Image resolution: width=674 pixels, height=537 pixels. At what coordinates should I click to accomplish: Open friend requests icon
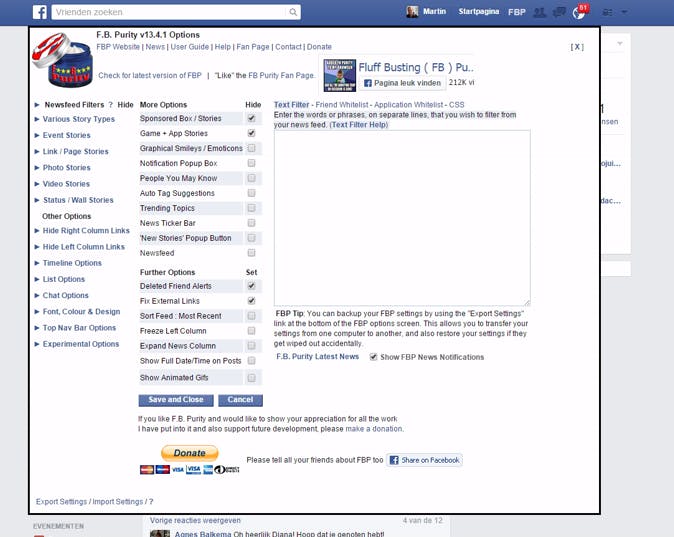pyautogui.click(x=539, y=12)
